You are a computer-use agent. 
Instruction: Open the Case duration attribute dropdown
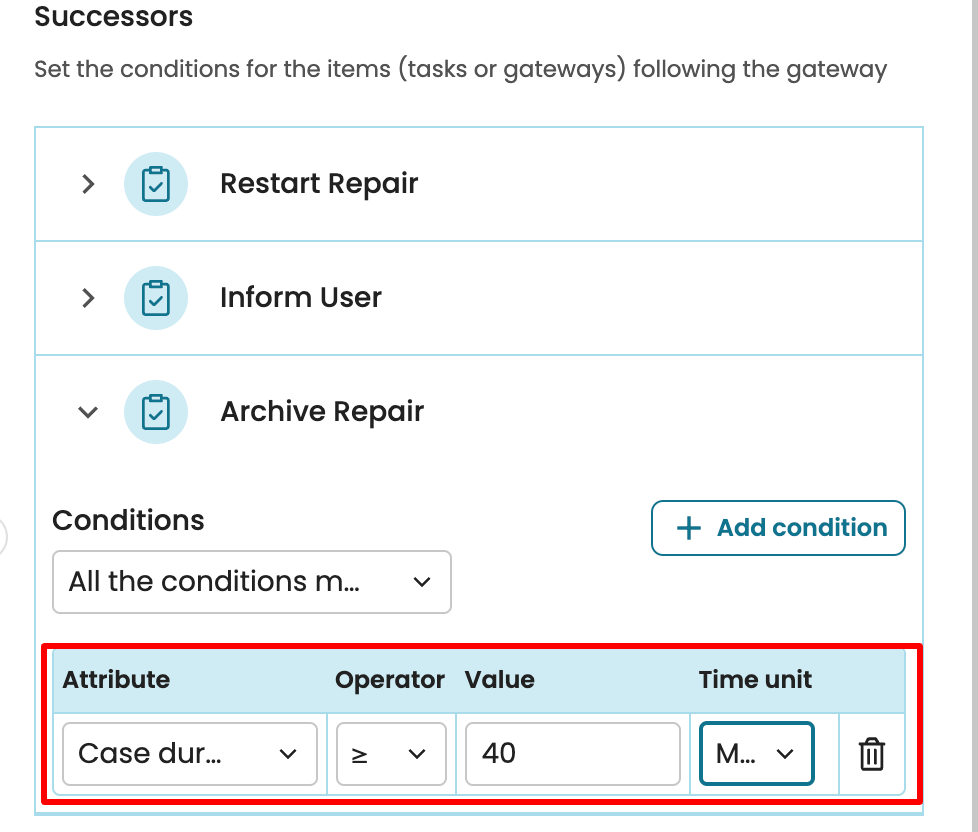pos(189,754)
